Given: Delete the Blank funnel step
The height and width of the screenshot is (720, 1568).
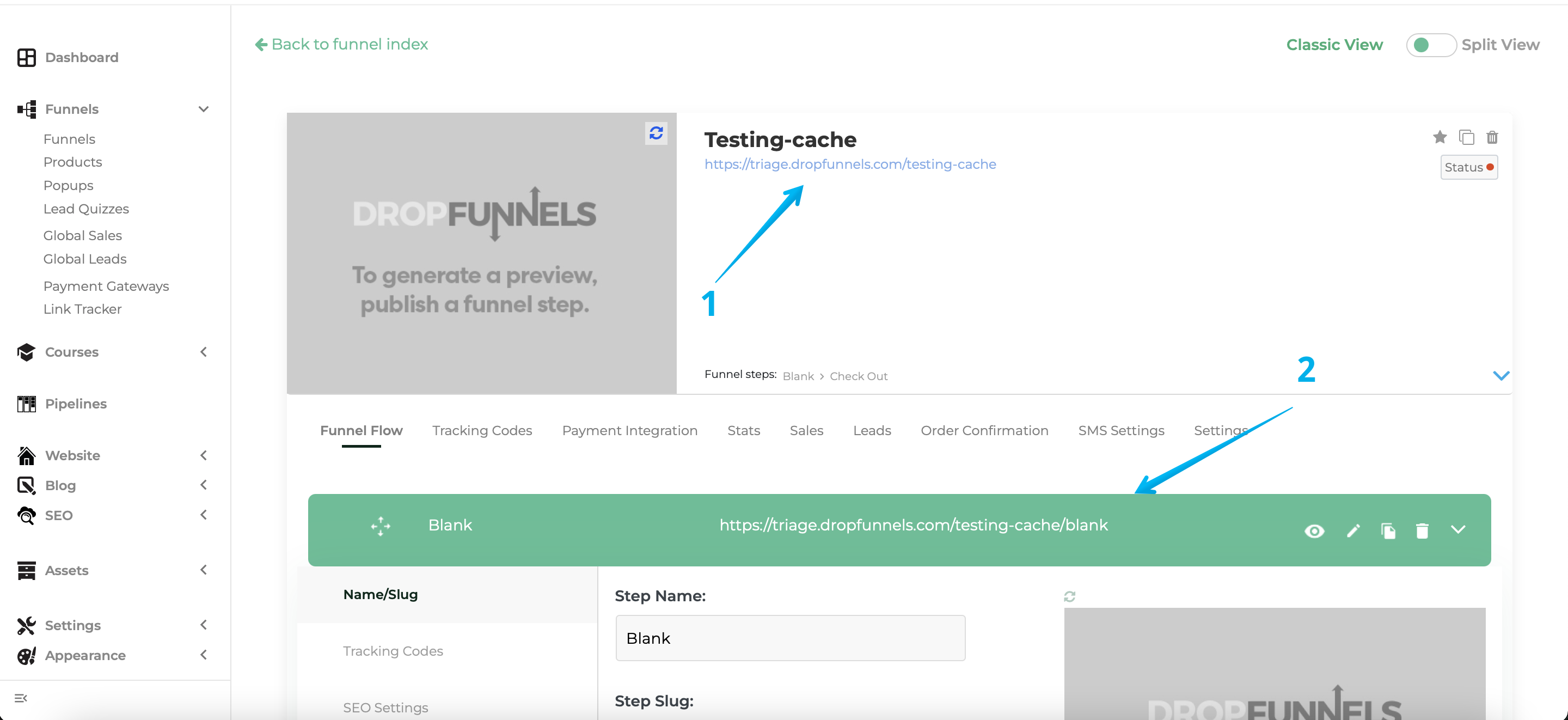Looking at the screenshot, I should [1422, 531].
